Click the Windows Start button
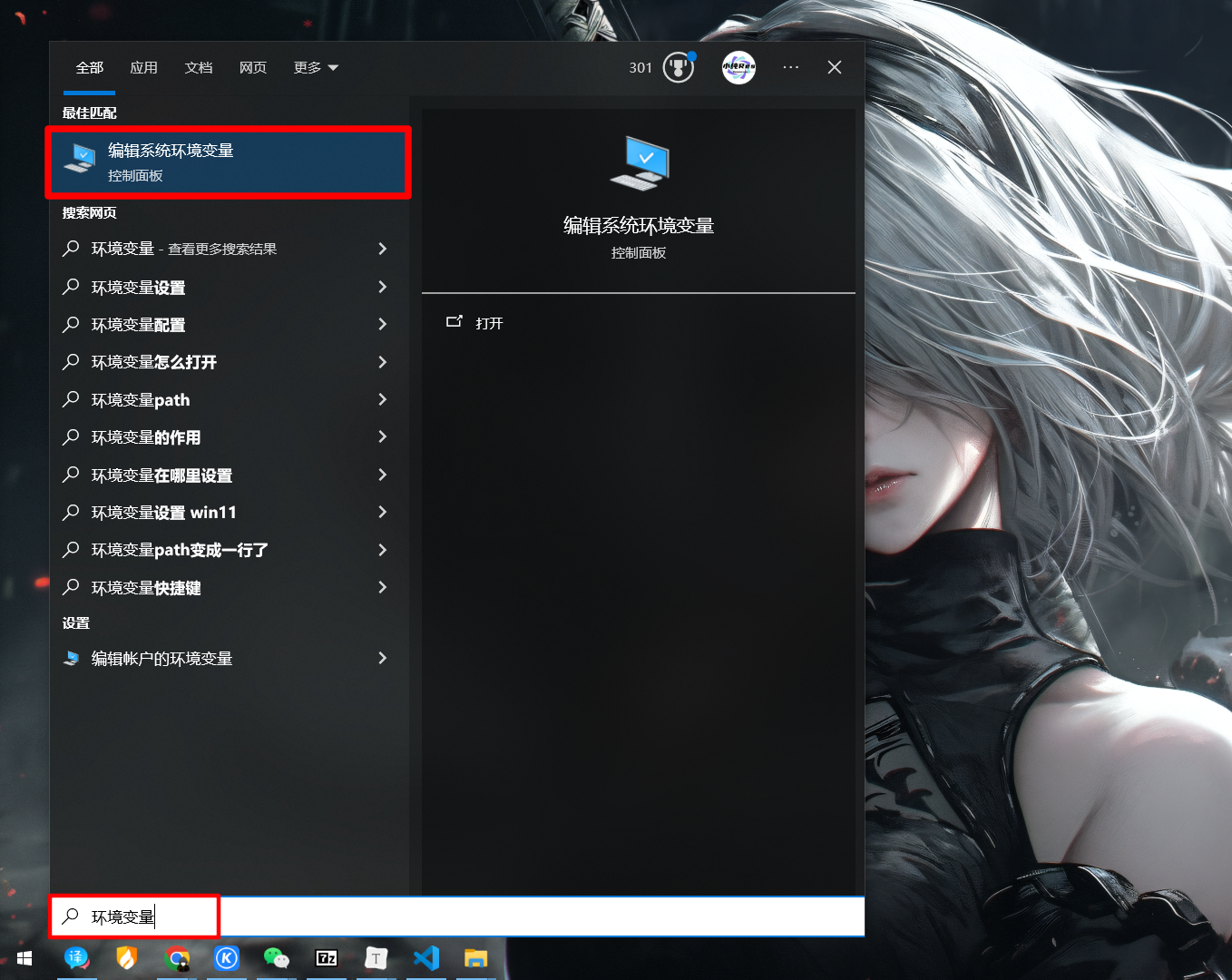 click(x=24, y=958)
